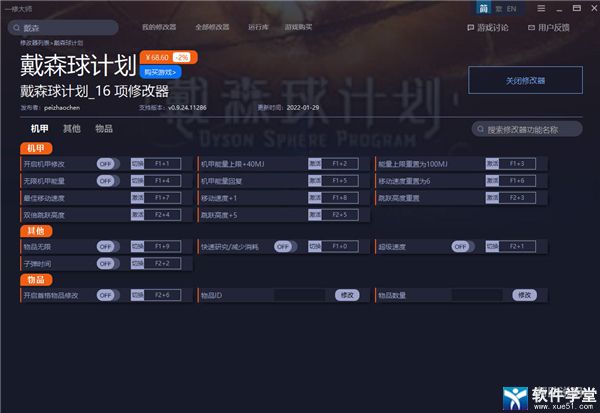Image resolution: width=600 pixels, height=413 pixels.
Task: Click the 搜索修改器功能名称 search field
Action: (527, 129)
